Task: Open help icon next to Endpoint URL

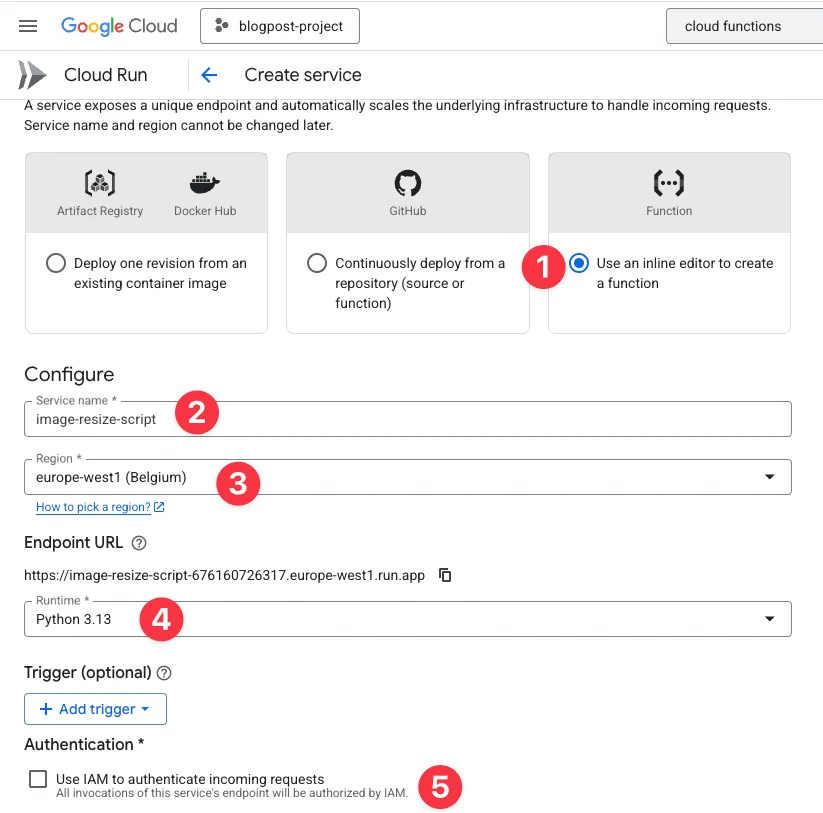Action: [139, 543]
